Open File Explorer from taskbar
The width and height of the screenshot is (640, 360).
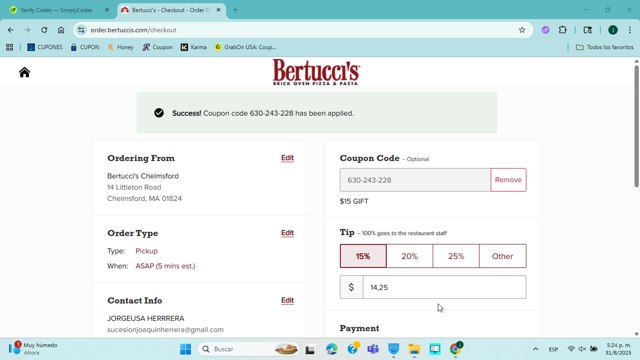tap(414, 349)
